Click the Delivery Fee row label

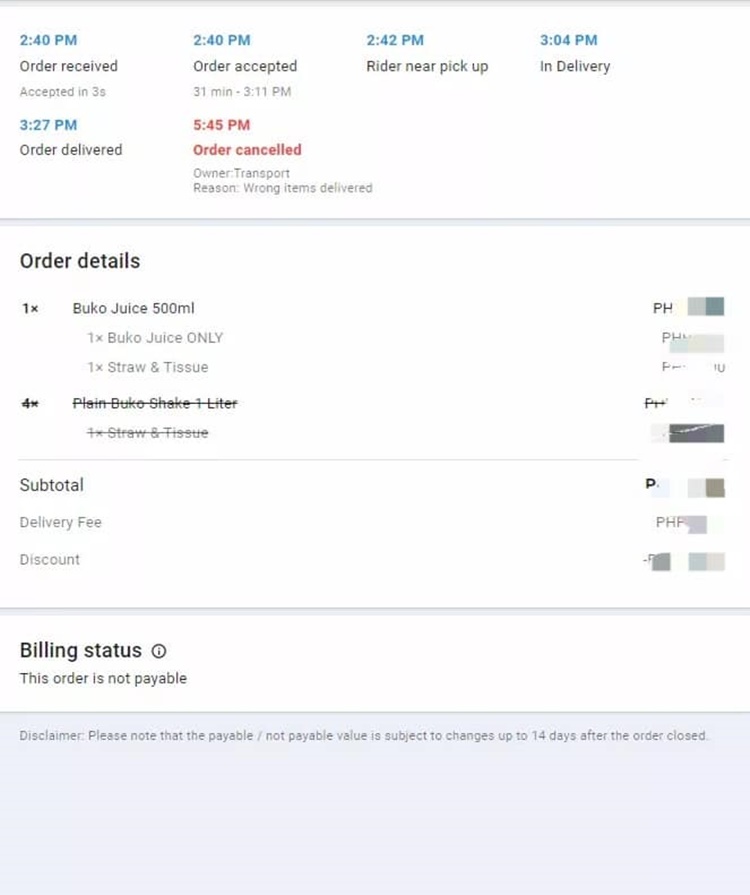[61, 522]
